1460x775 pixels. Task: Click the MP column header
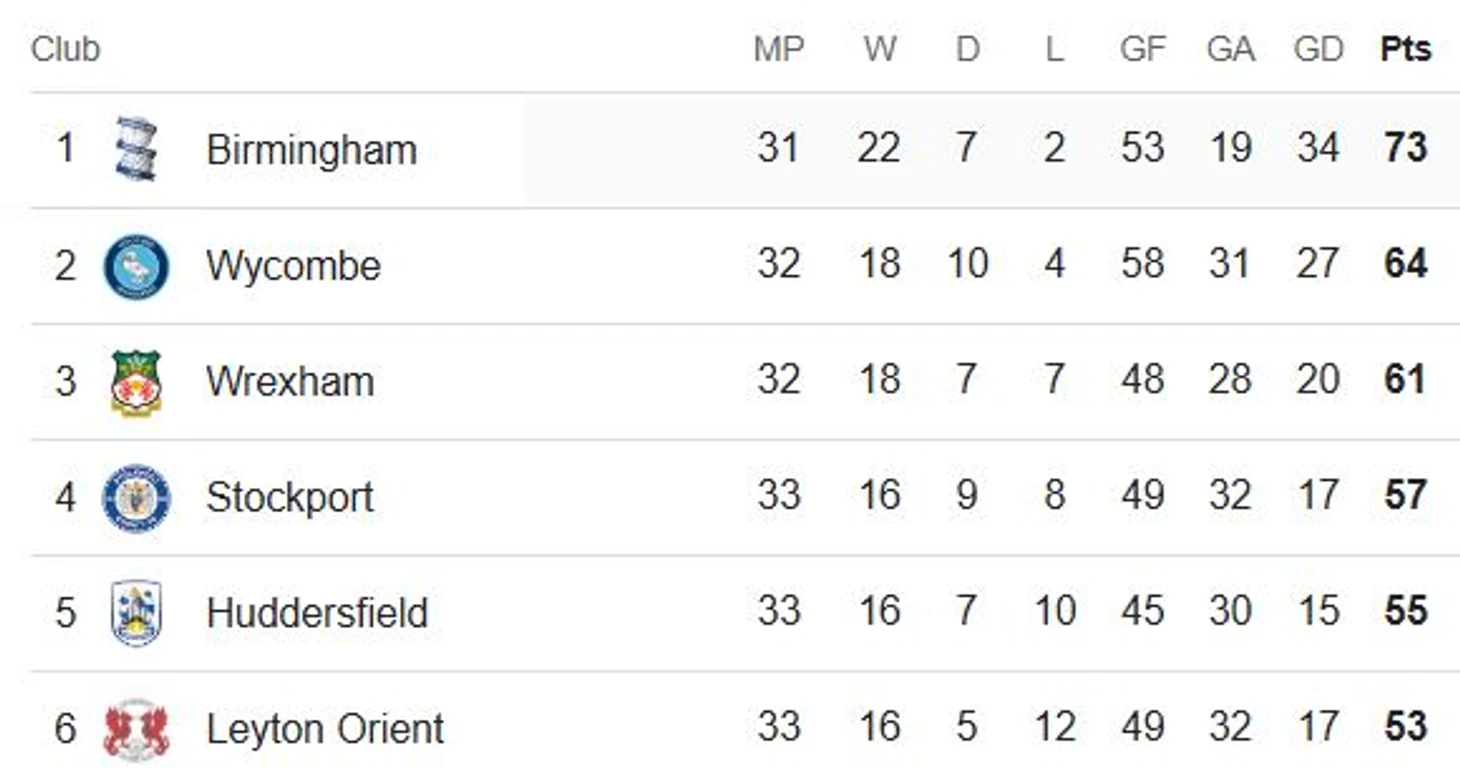(x=778, y=49)
